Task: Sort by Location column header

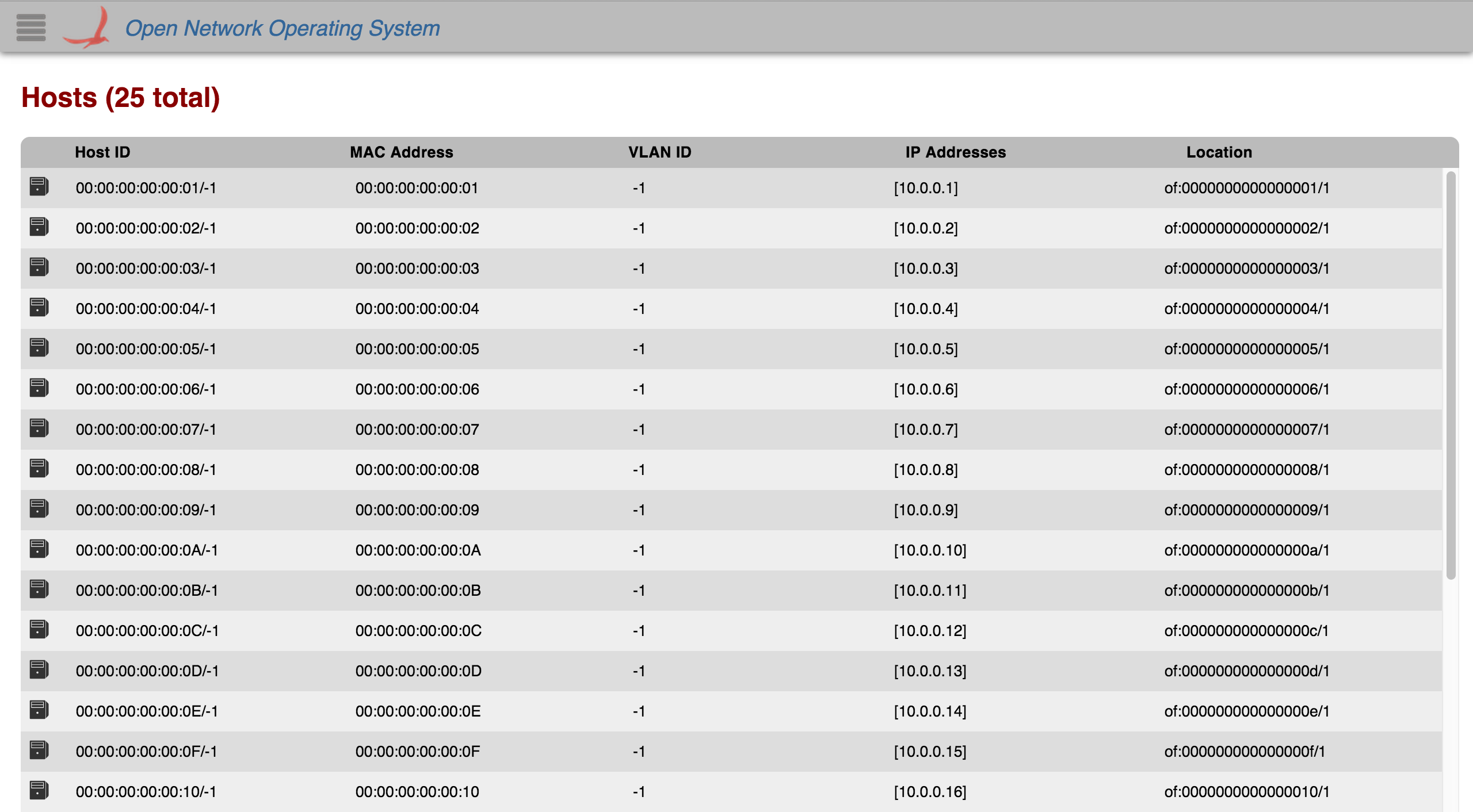Action: click(x=1219, y=152)
